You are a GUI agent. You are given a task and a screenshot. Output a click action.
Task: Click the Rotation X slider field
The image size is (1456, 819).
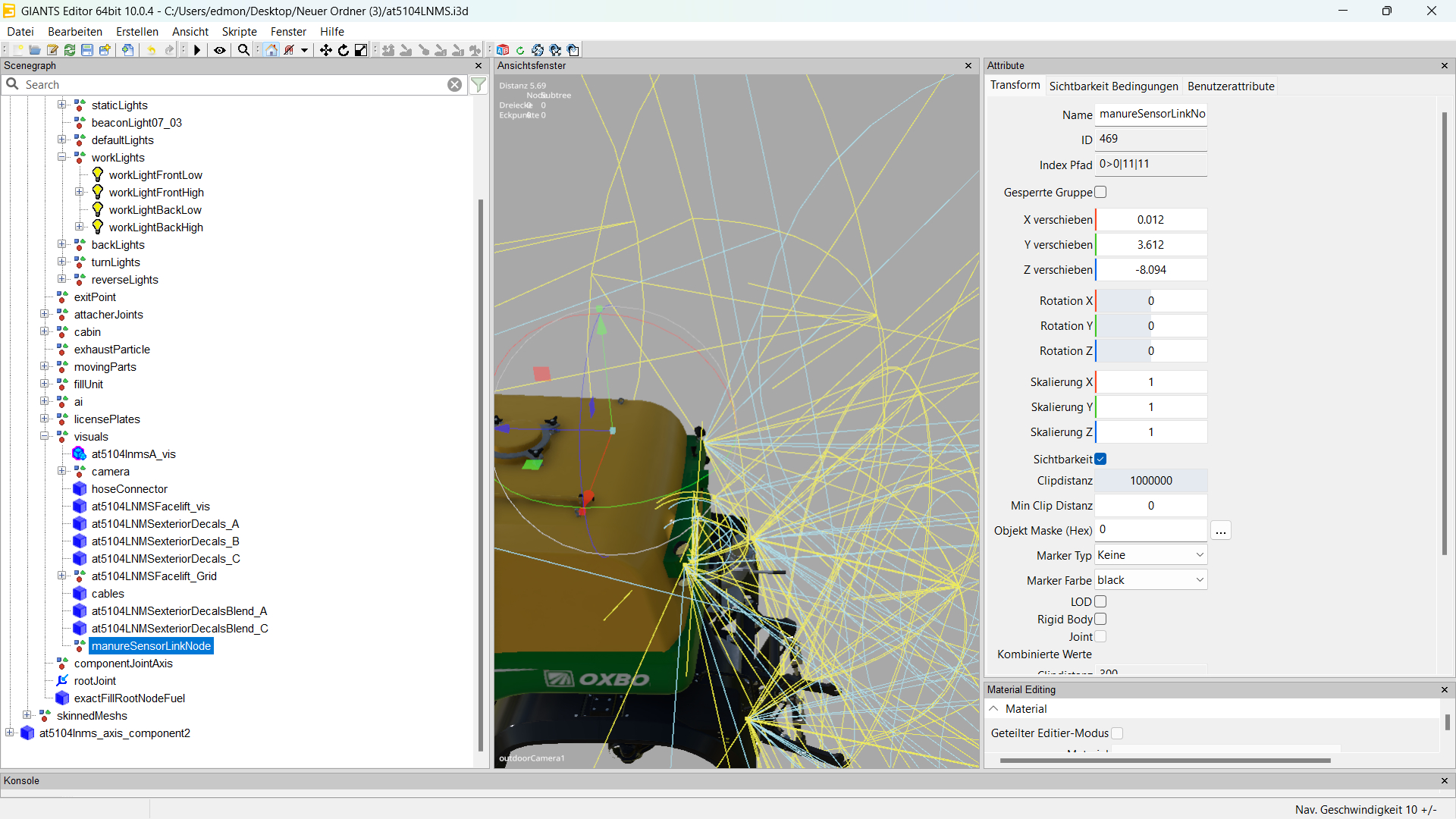pos(1150,301)
